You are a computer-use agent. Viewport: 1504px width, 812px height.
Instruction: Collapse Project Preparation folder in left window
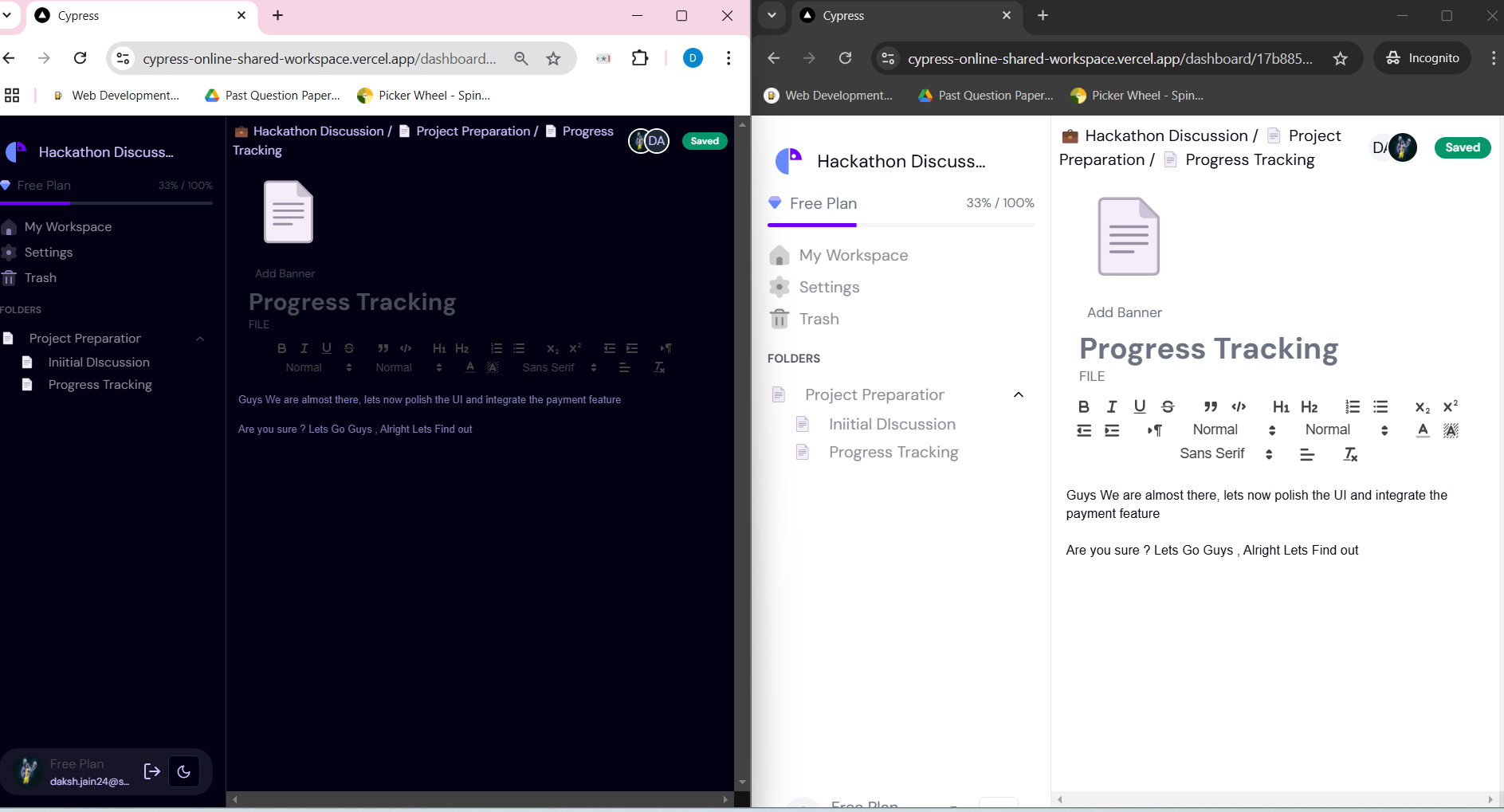[200, 339]
